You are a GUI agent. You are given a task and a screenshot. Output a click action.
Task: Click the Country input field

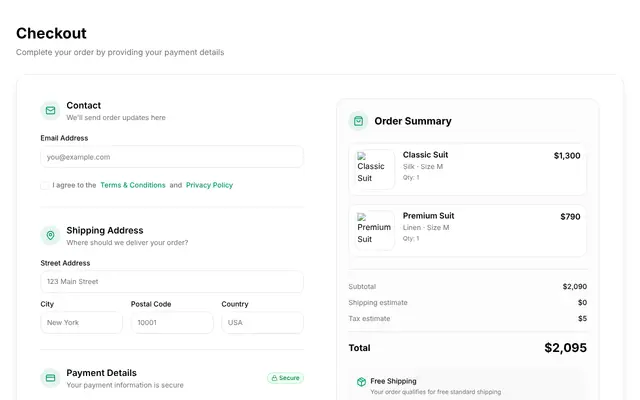coord(262,322)
